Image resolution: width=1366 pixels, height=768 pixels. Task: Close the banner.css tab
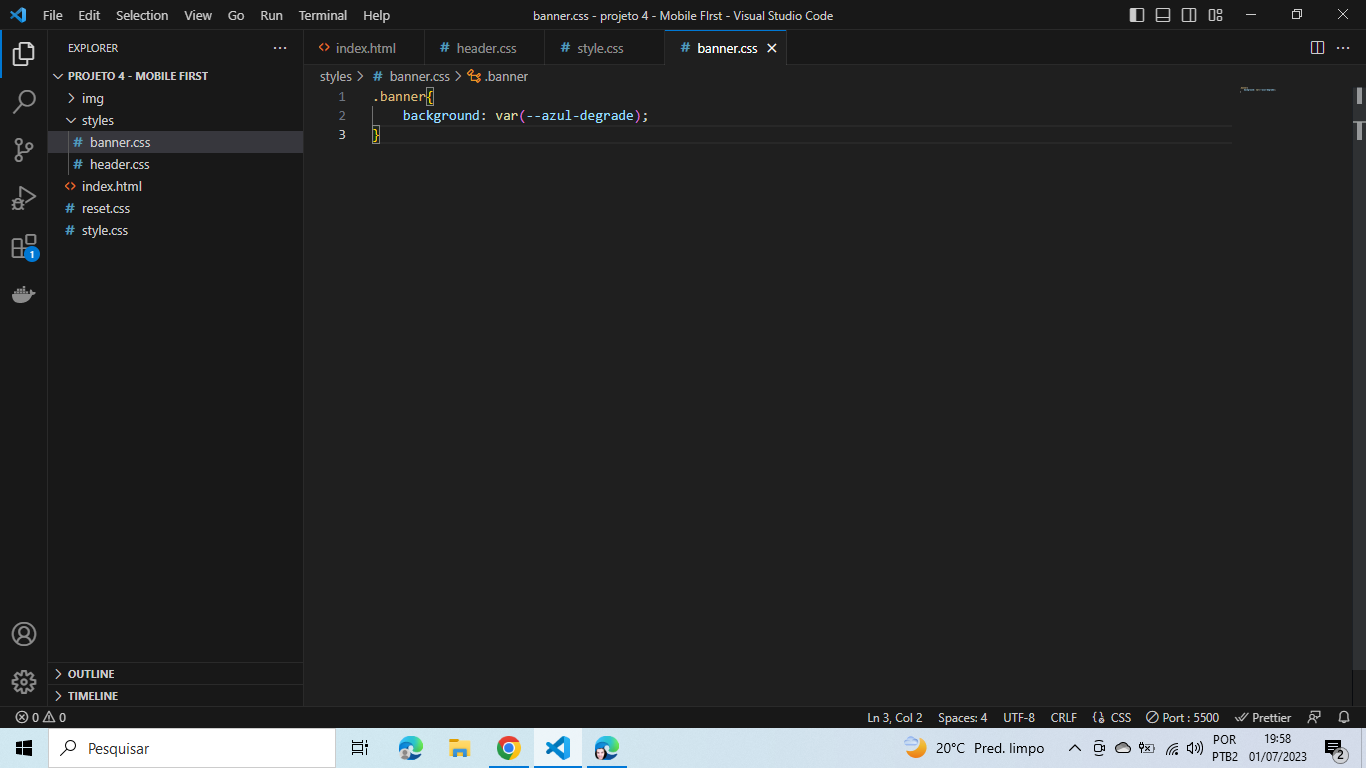pyautogui.click(x=771, y=48)
